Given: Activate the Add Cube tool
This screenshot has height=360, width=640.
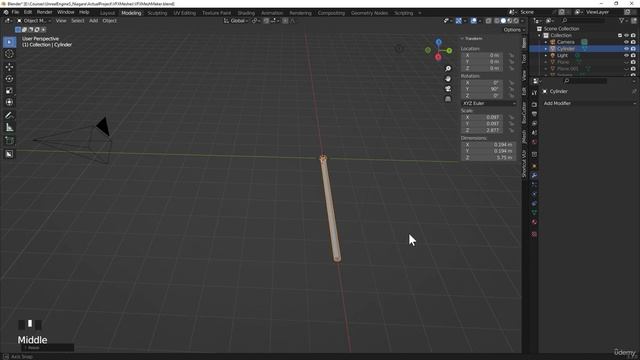Looking at the screenshot, I should 9,141.
